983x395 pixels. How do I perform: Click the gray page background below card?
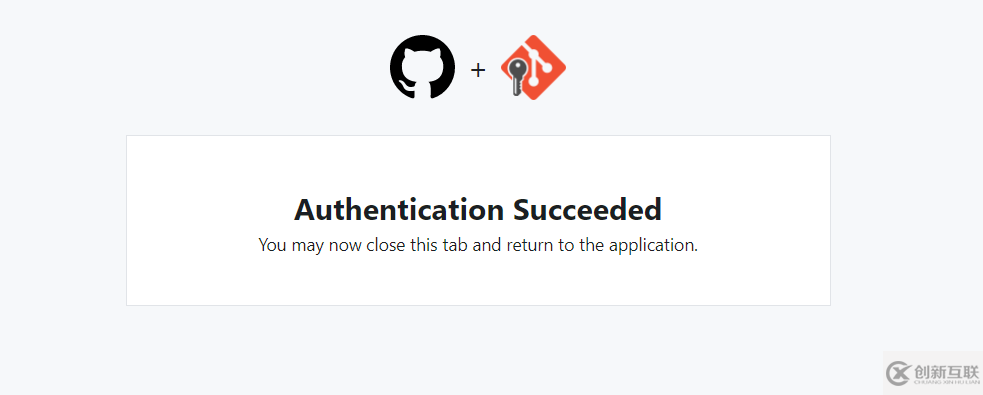(x=478, y=351)
